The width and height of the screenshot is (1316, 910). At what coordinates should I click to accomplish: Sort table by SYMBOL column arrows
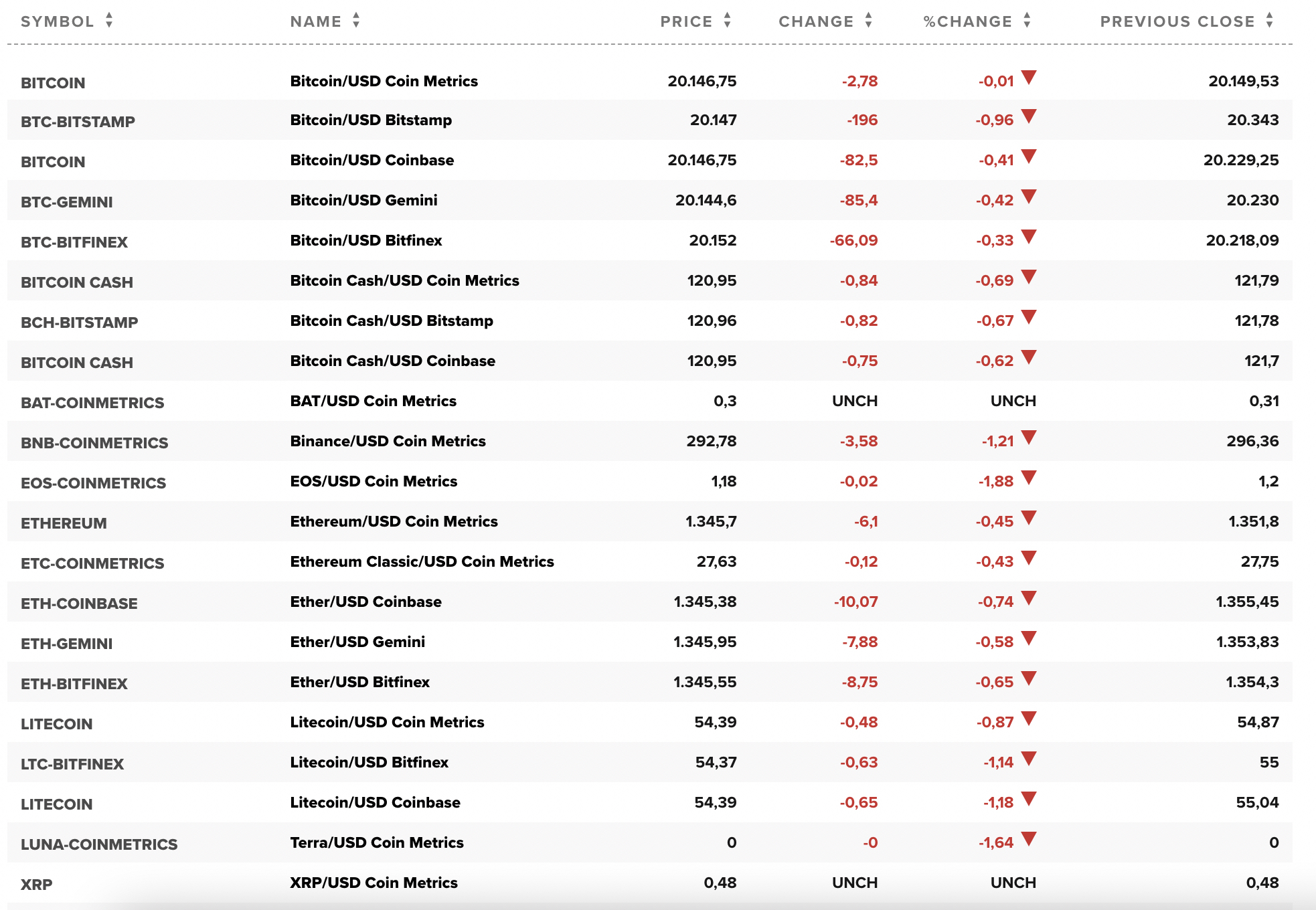click(x=109, y=21)
